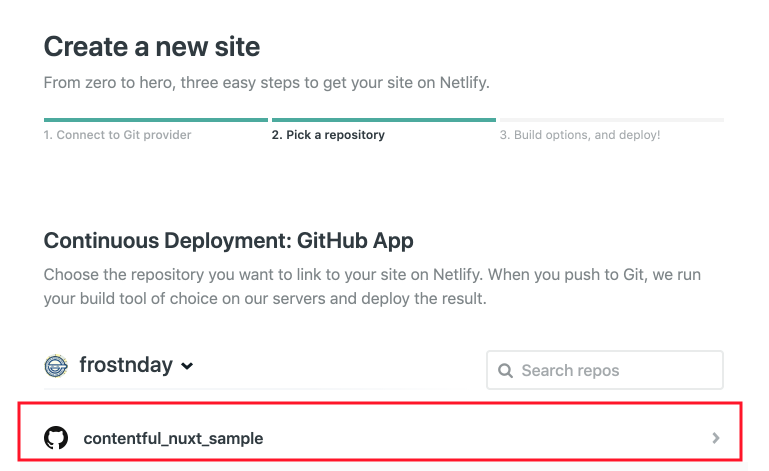
Task: Focus the Search repos field
Action: click(605, 370)
